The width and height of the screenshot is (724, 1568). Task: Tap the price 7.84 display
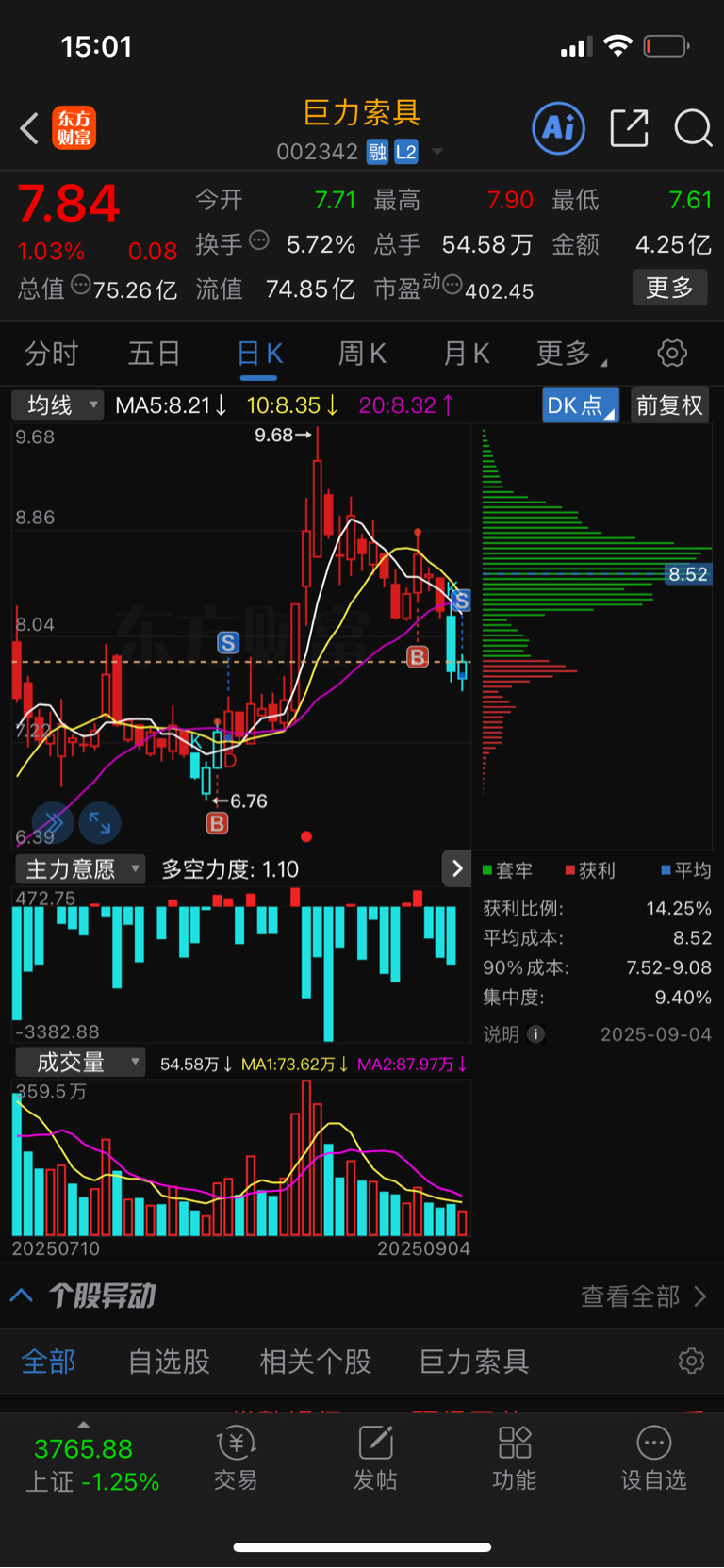(69, 204)
